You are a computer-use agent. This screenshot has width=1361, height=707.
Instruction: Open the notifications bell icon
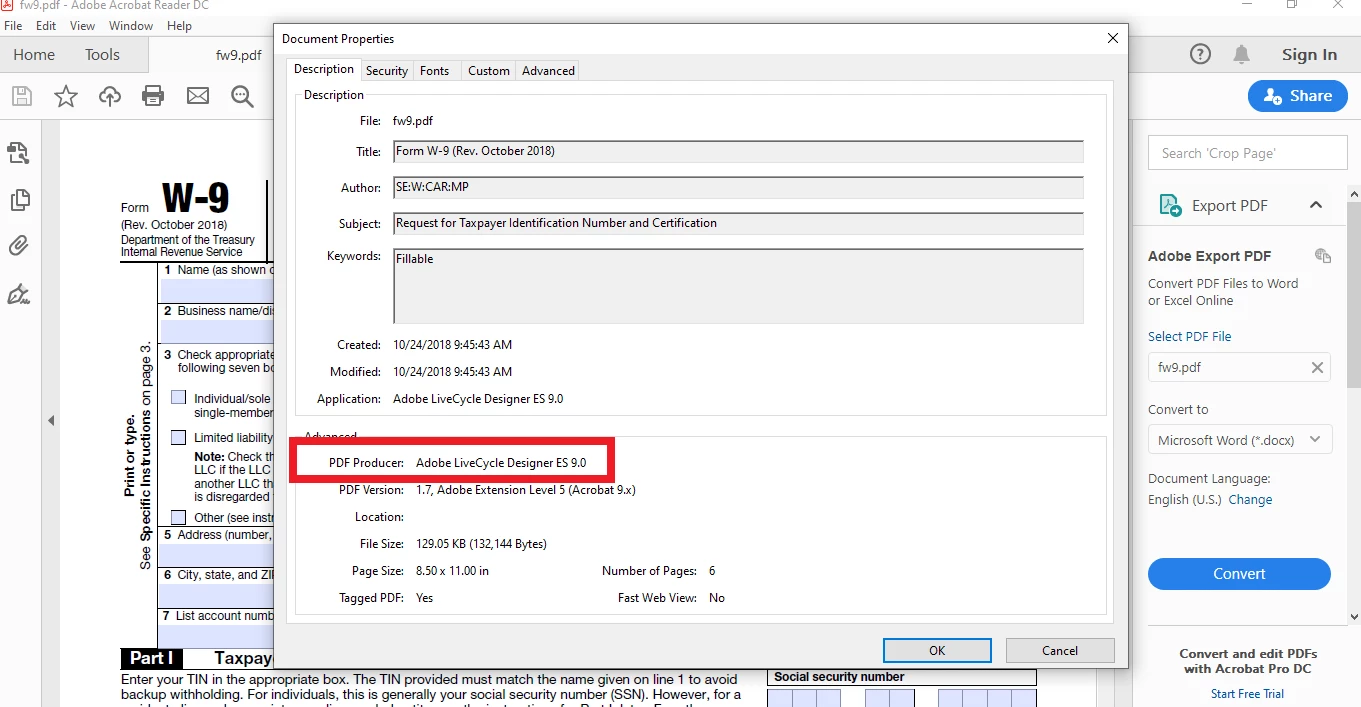1241,54
